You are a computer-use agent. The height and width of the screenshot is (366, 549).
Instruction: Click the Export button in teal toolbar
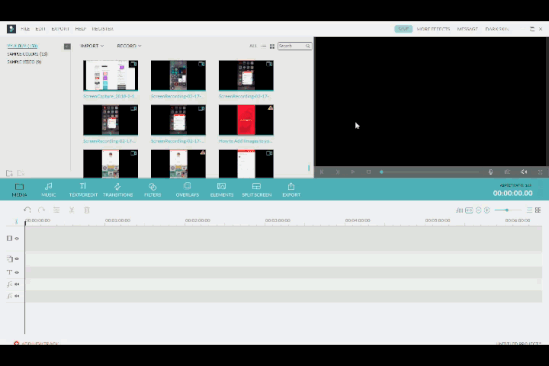[x=291, y=190]
